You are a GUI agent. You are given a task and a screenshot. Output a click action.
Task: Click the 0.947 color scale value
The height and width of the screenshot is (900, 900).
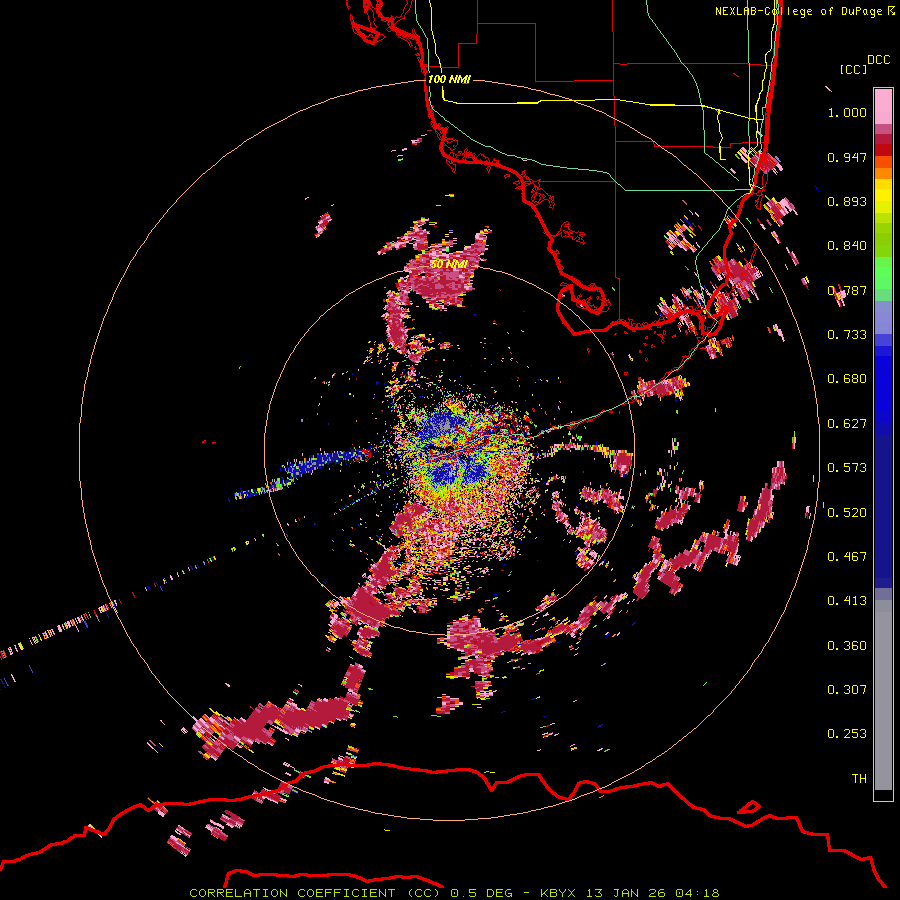[847, 157]
